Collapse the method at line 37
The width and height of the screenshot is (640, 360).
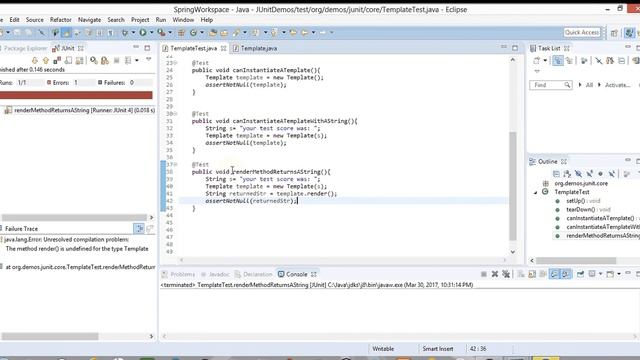(176, 164)
